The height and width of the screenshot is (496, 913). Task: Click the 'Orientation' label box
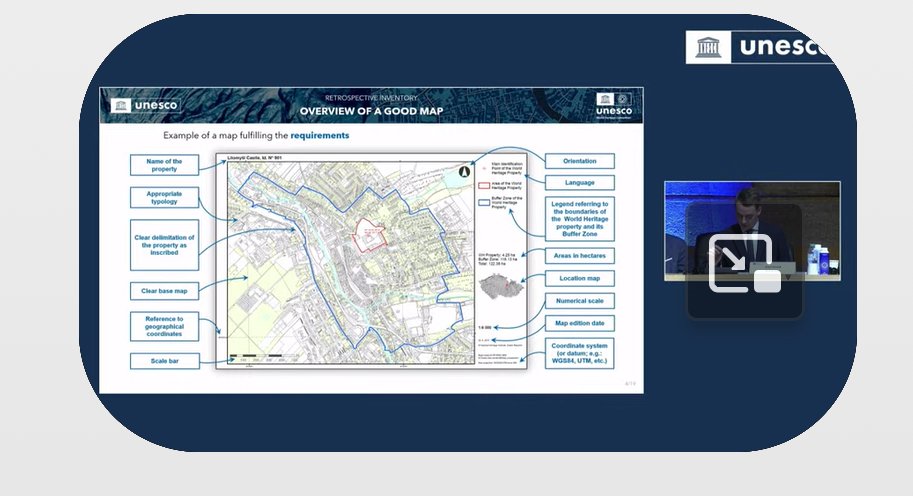pyautogui.click(x=579, y=161)
